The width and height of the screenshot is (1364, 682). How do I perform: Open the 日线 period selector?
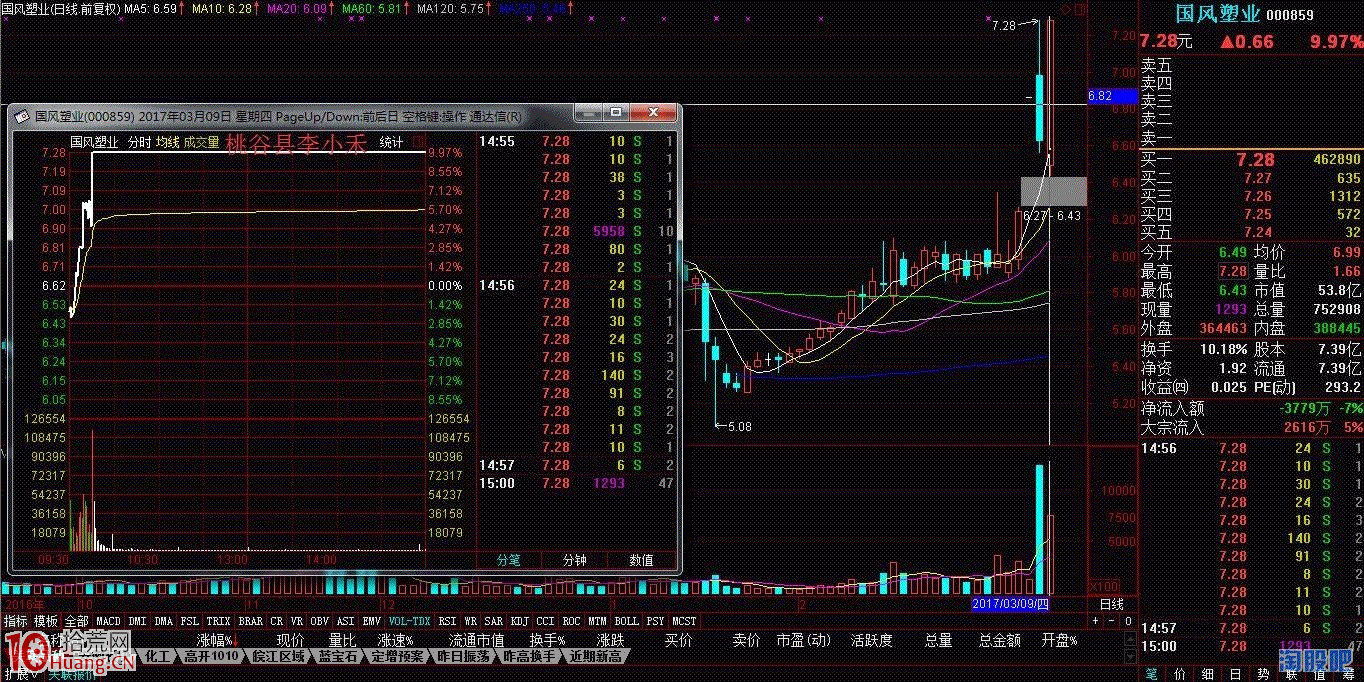point(1112,604)
